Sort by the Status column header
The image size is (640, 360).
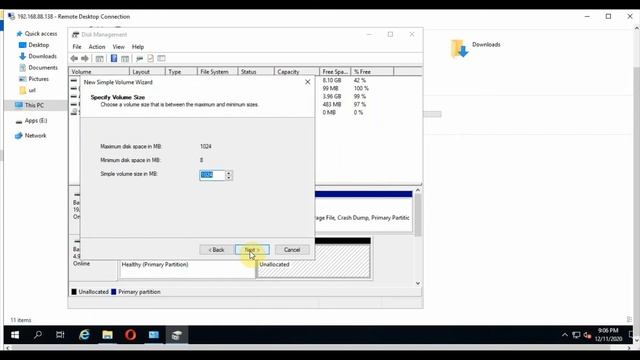256,71
